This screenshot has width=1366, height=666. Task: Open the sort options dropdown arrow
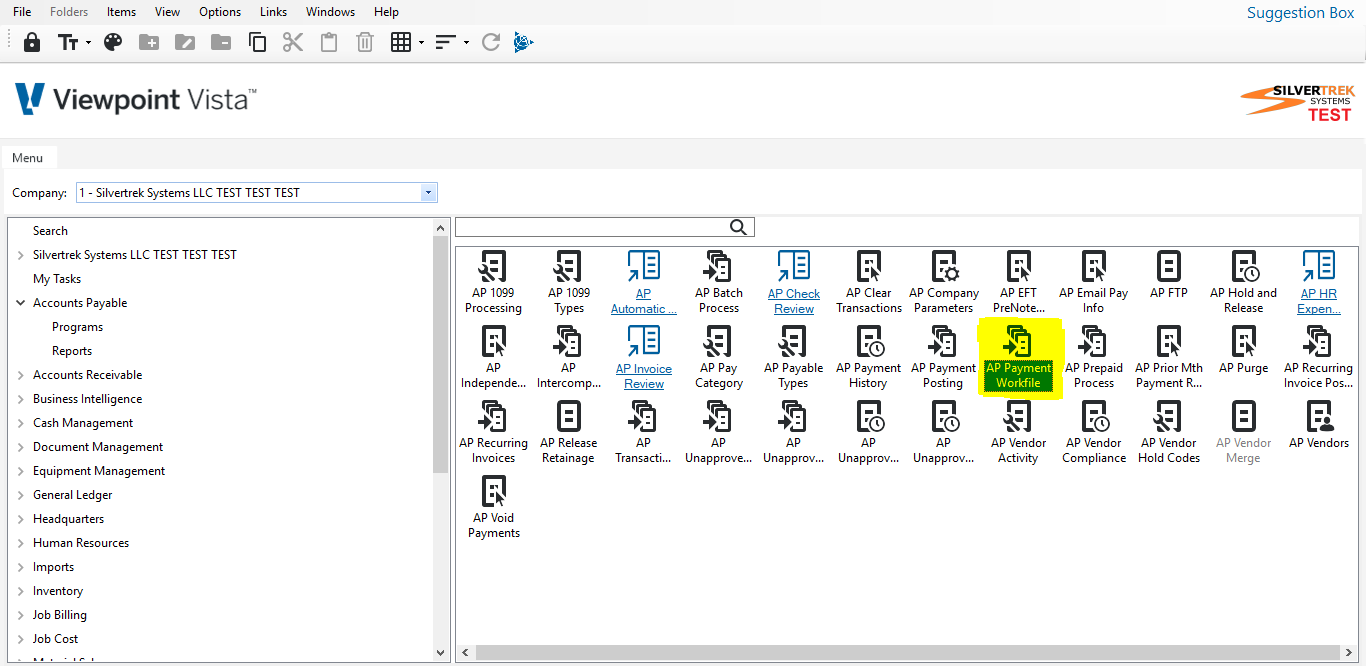pyautogui.click(x=466, y=43)
